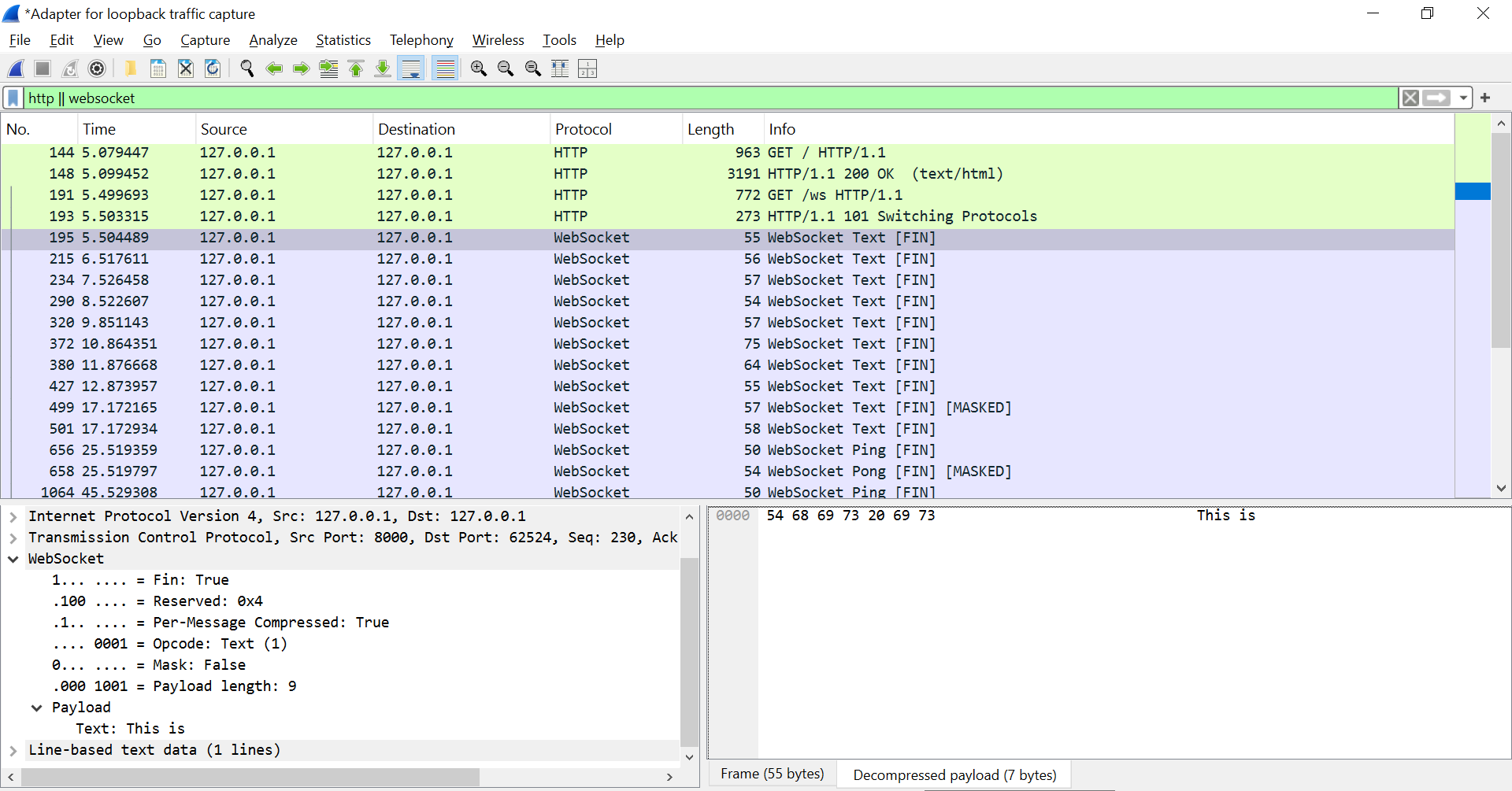Sort packets by Source column
Screen dimensions: 1512x791
[x=283, y=129]
